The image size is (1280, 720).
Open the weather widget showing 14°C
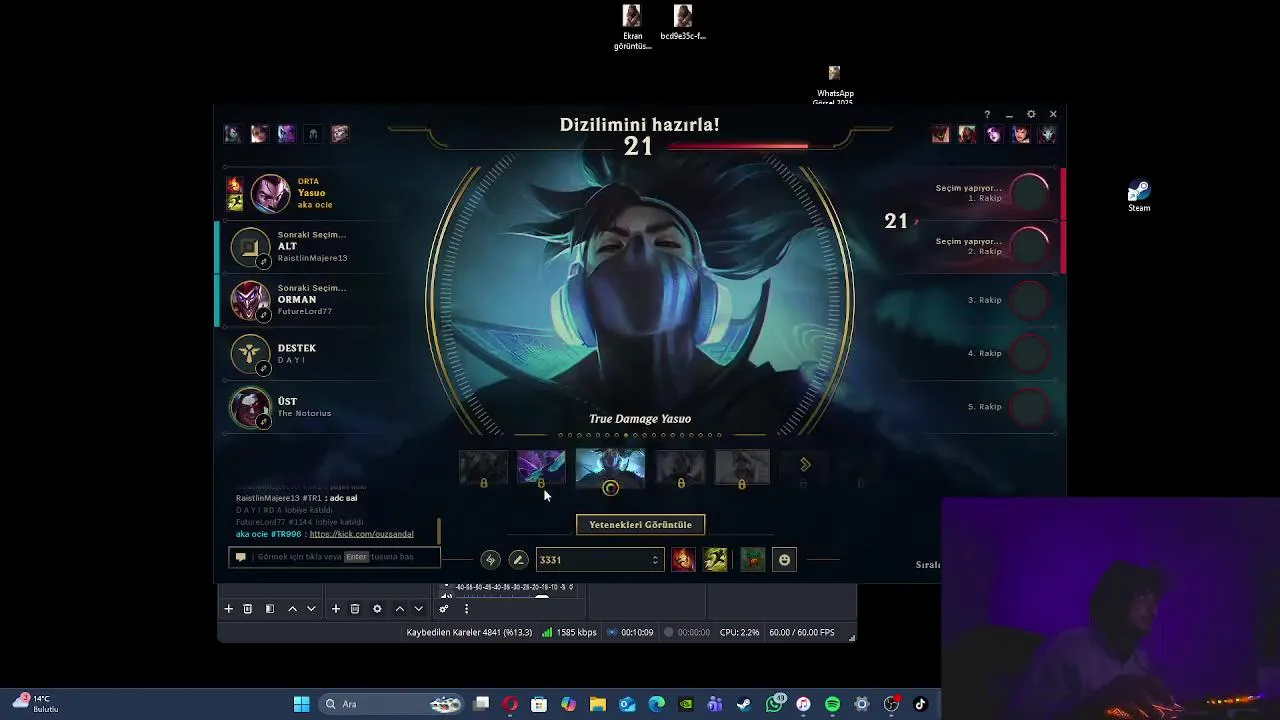click(36, 703)
